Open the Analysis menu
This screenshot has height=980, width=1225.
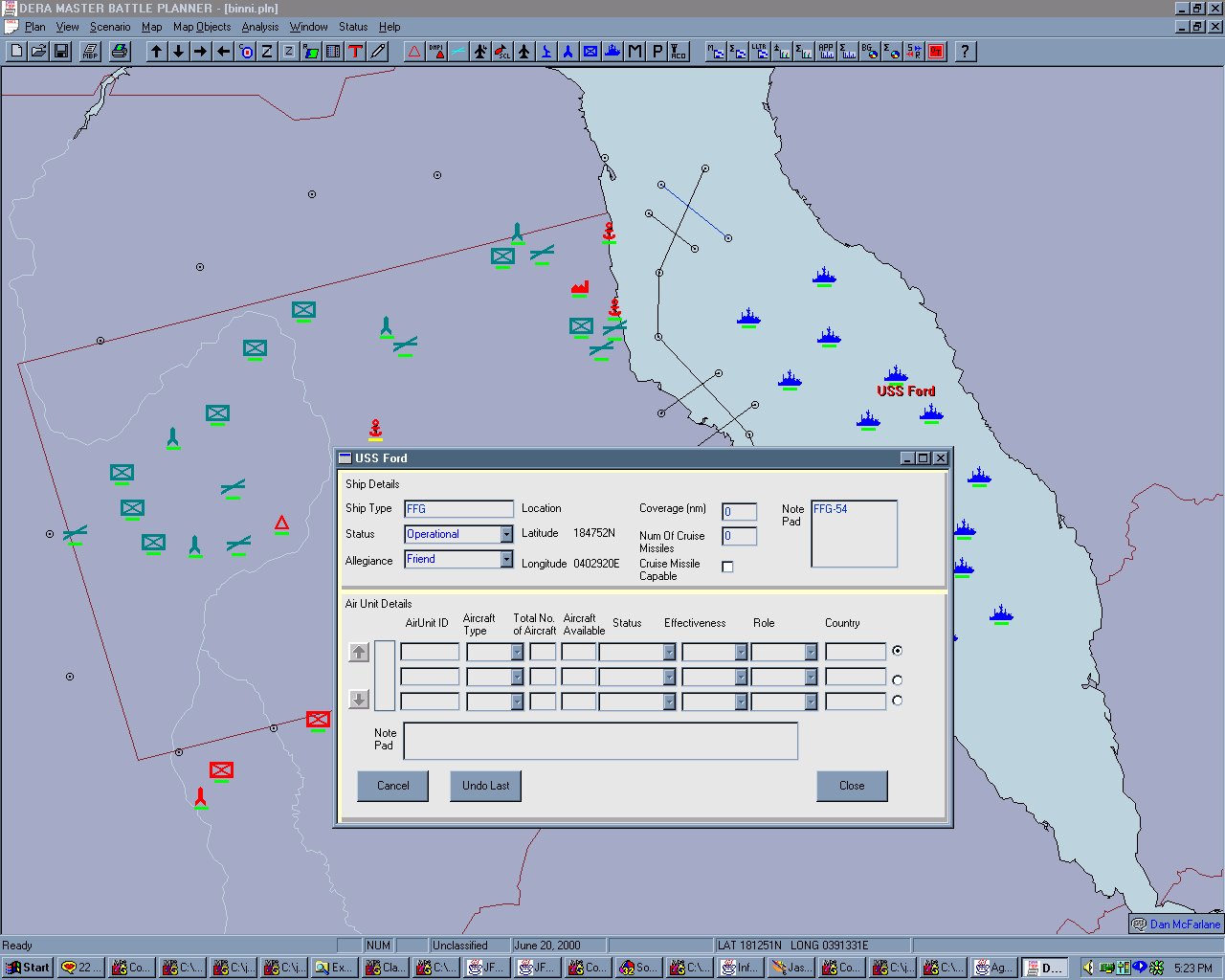pos(259,27)
